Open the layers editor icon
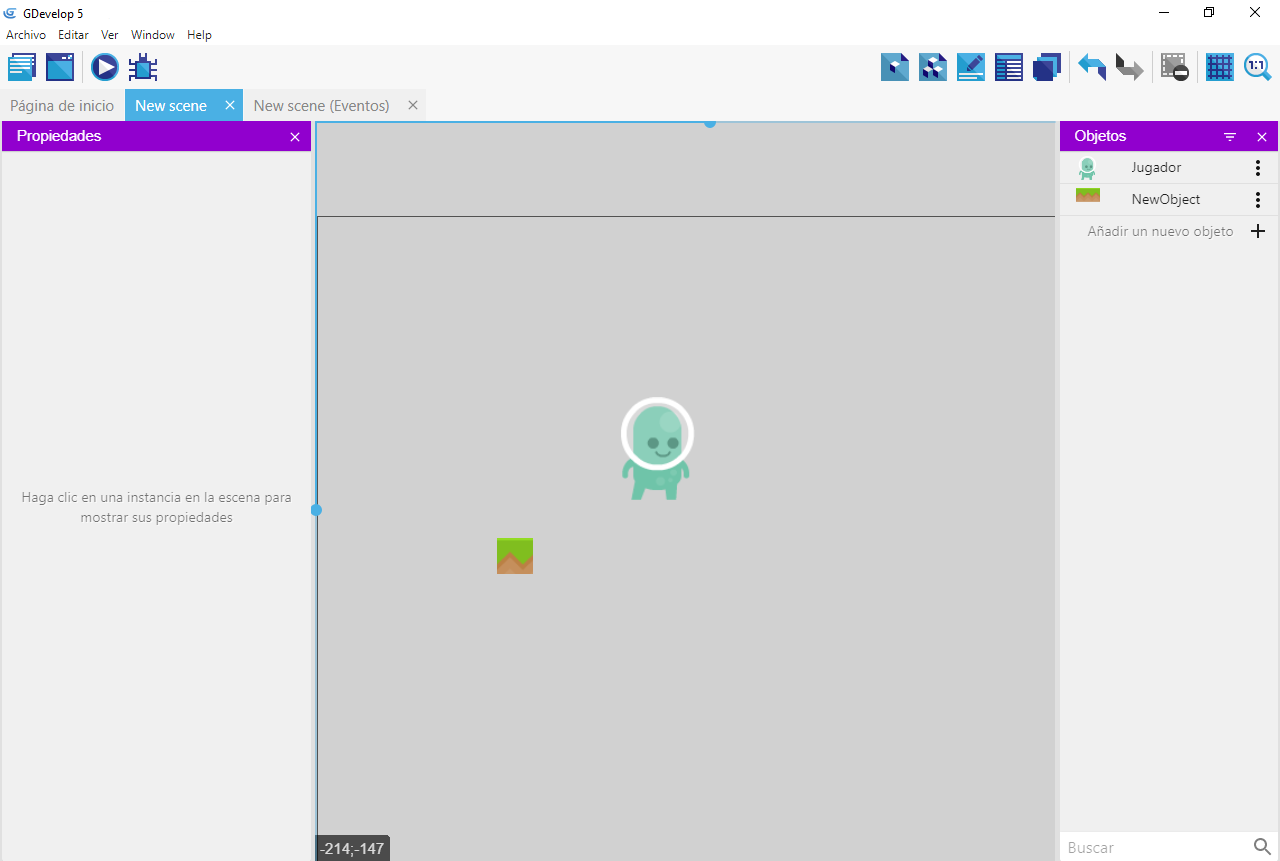The height and width of the screenshot is (861, 1280). 1047,67
